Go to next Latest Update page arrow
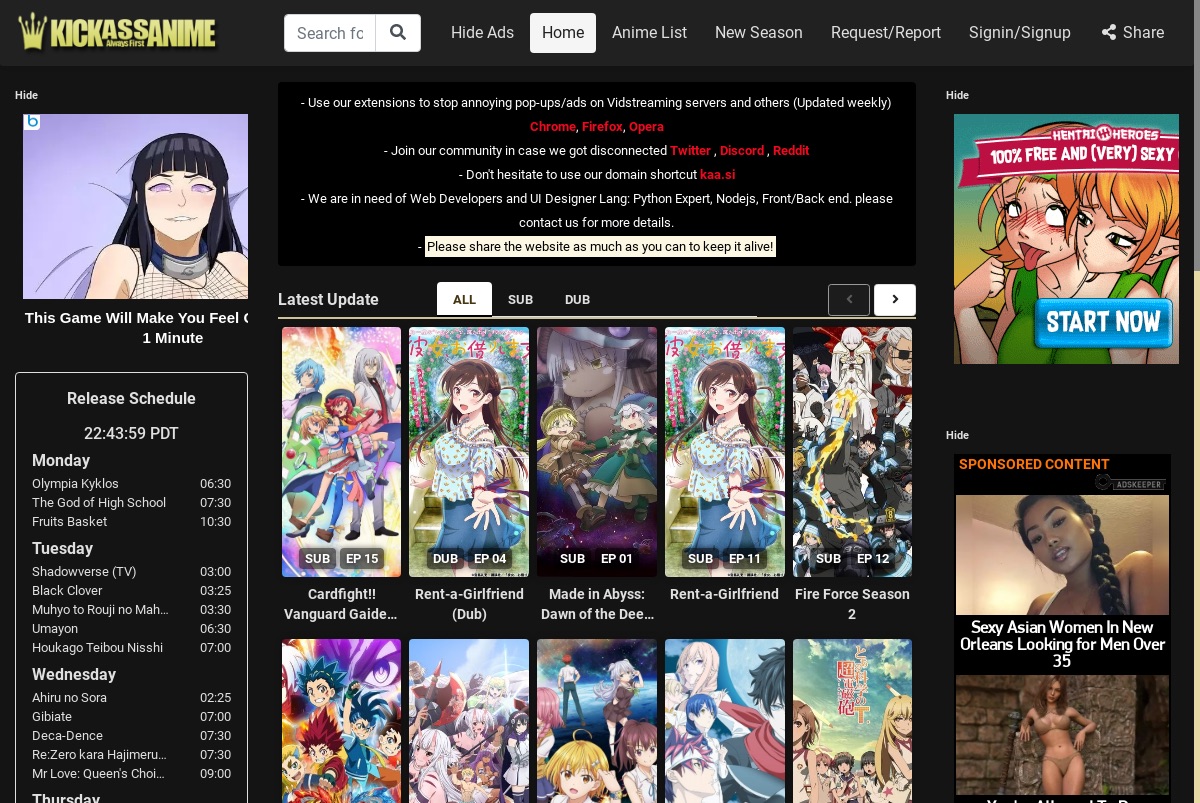 (x=895, y=299)
